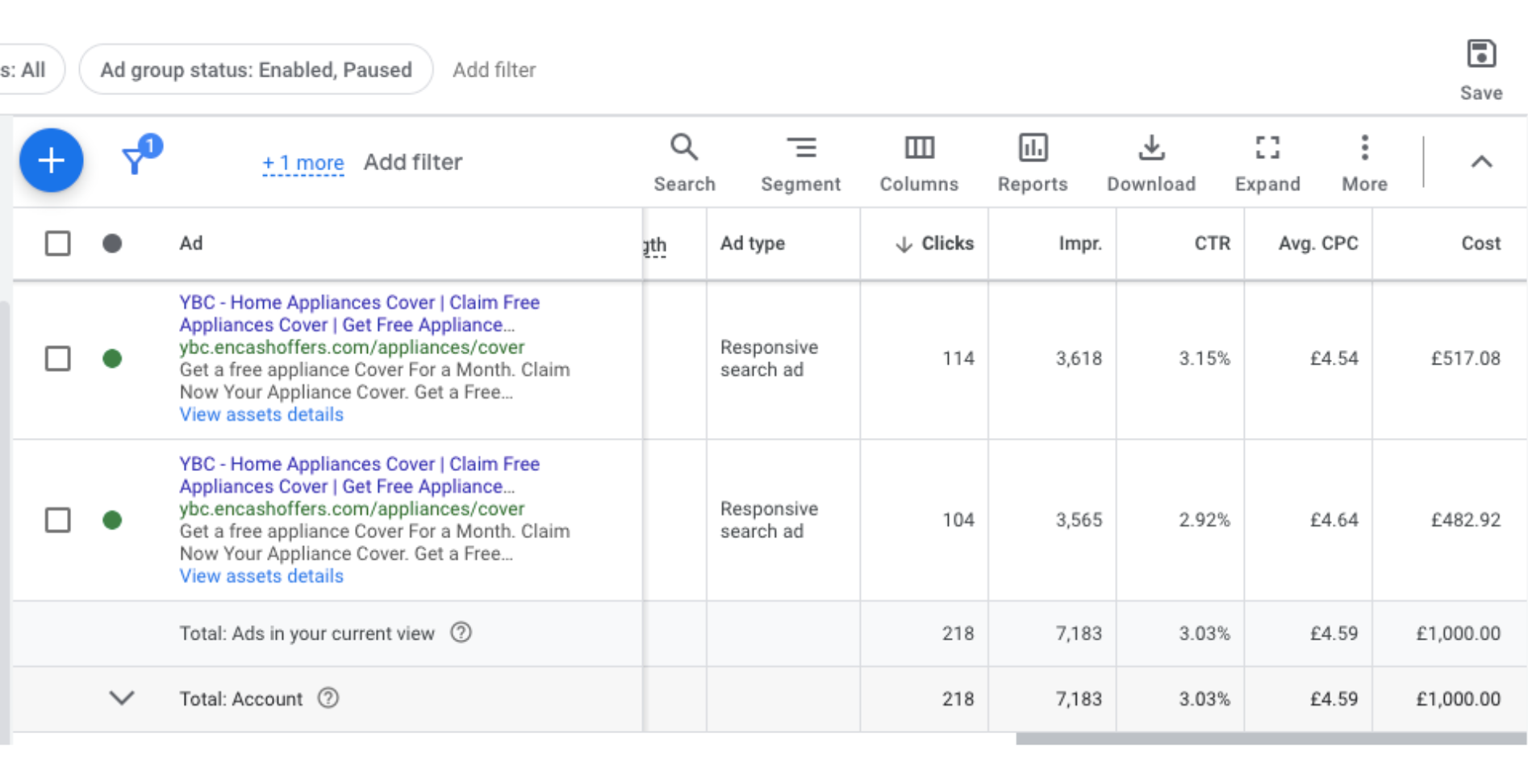Viewport: 1528px width, 784px height.
Task: Expand the Total: Account row
Action: (x=122, y=699)
